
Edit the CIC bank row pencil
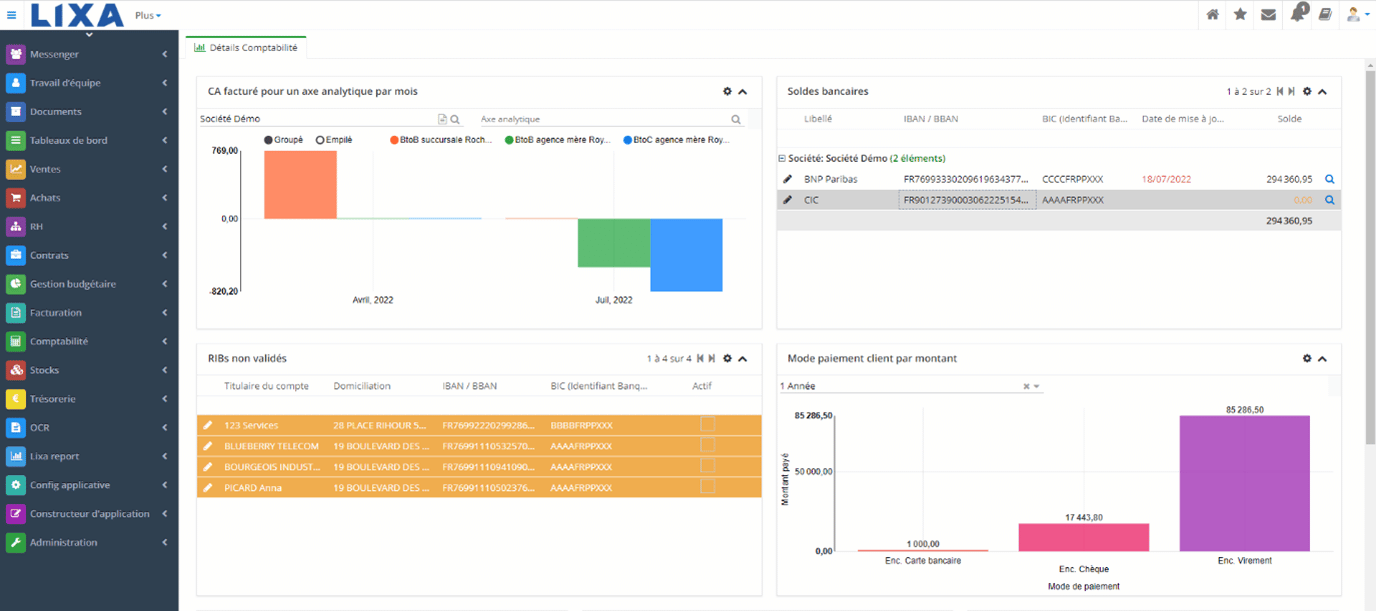(x=787, y=200)
